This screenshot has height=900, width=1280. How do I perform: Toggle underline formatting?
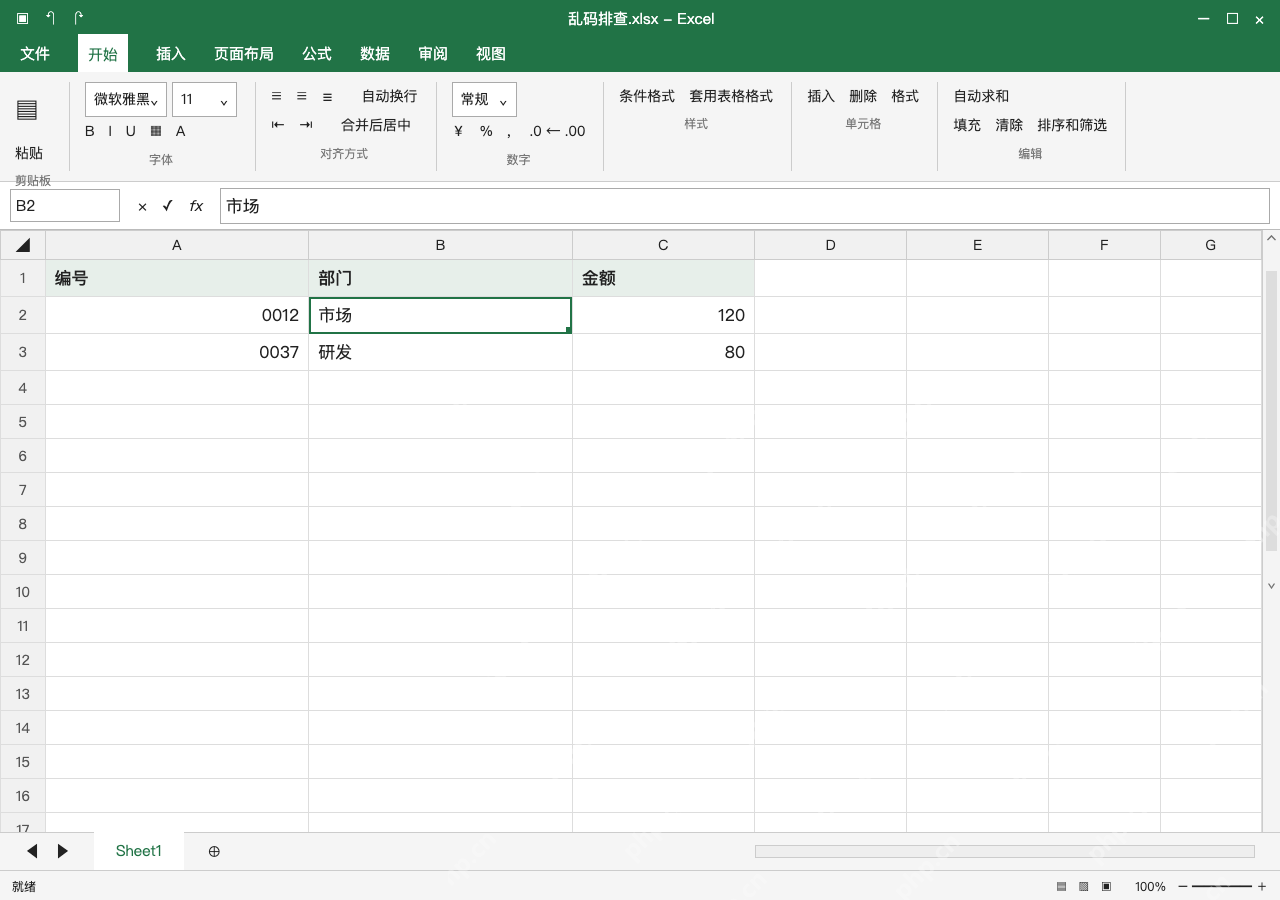point(130,131)
